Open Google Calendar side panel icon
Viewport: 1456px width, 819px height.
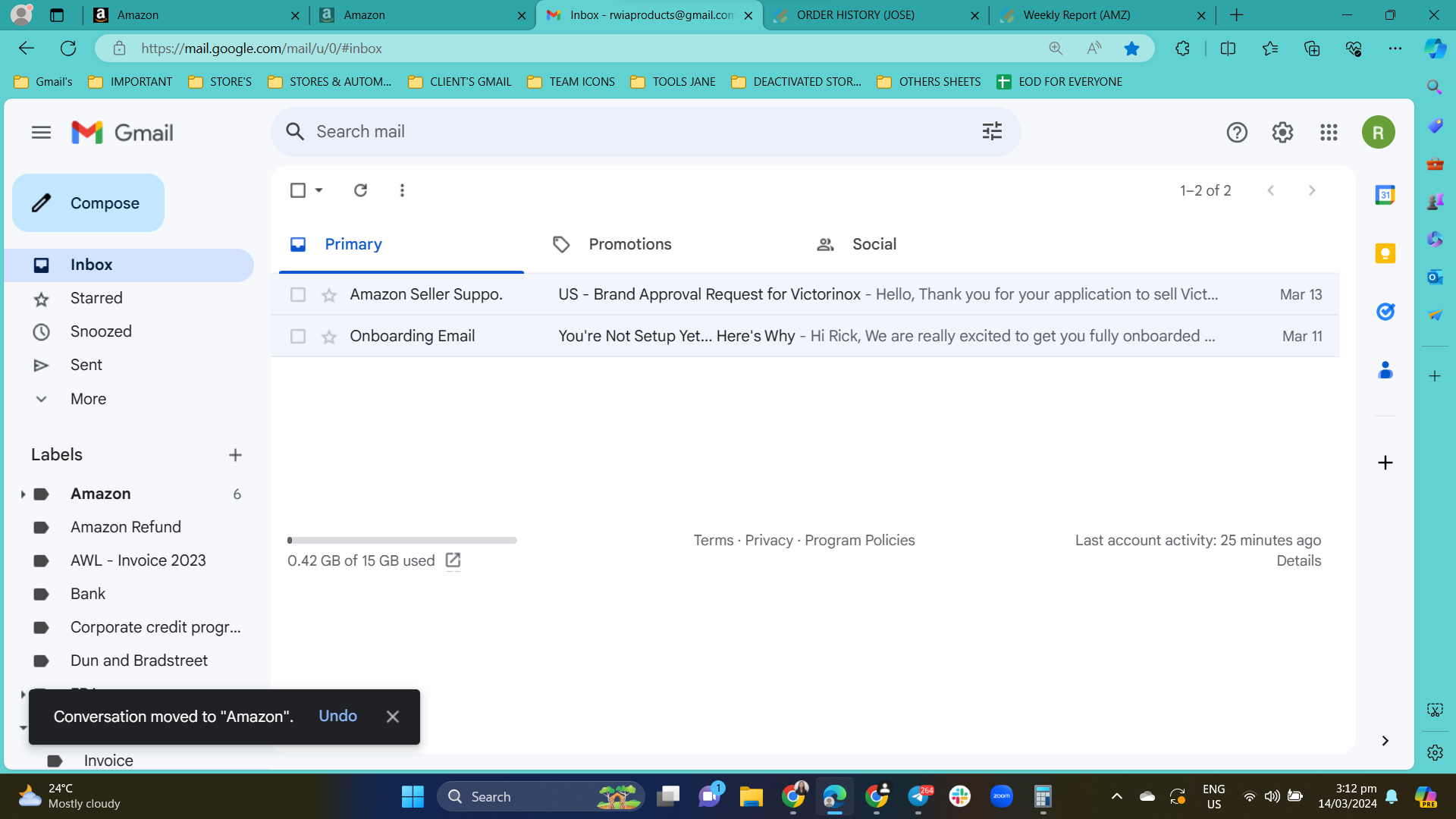click(1385, 195)
